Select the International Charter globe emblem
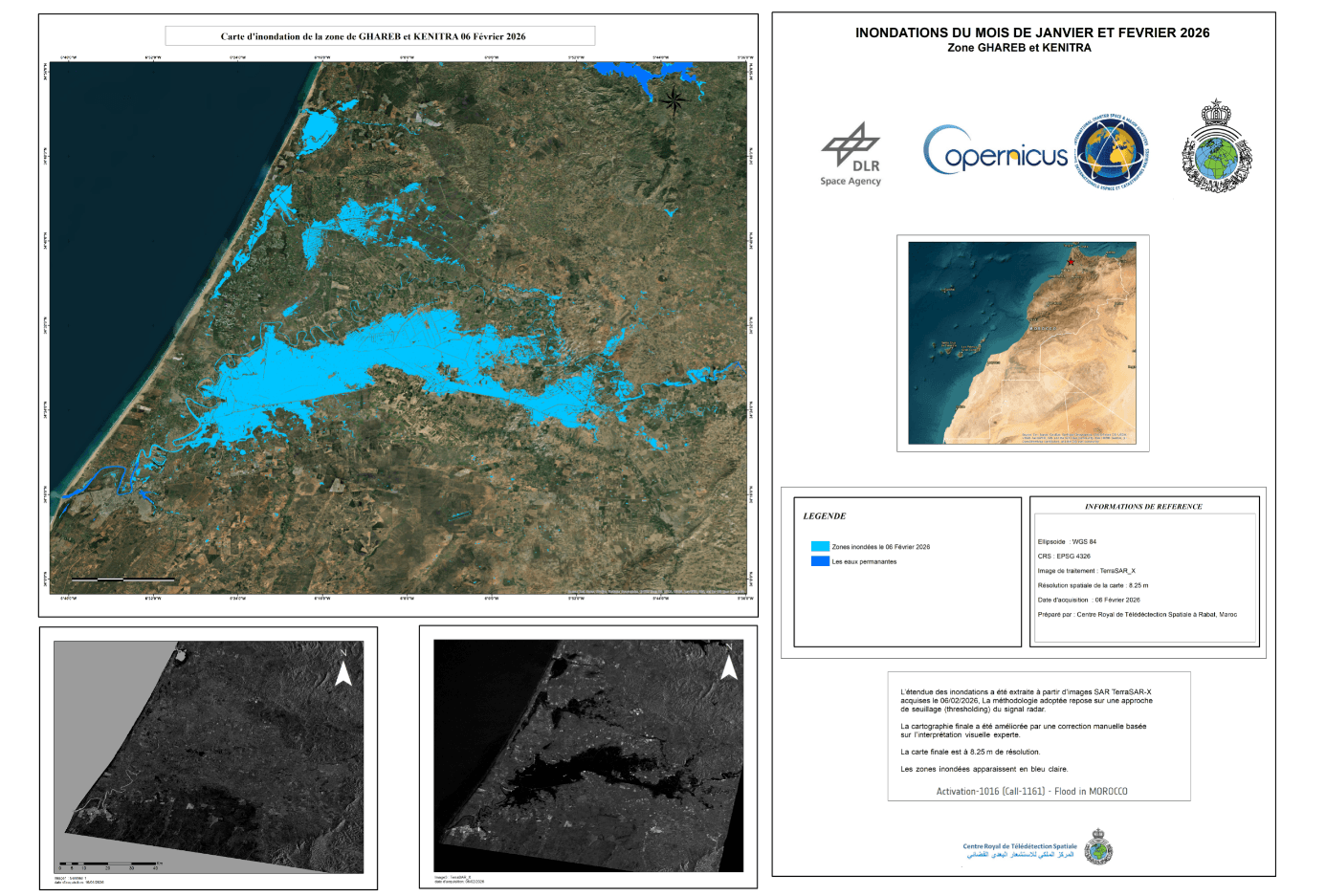Viewport: 1326px width, 896px height. [x=1112, y=152]
